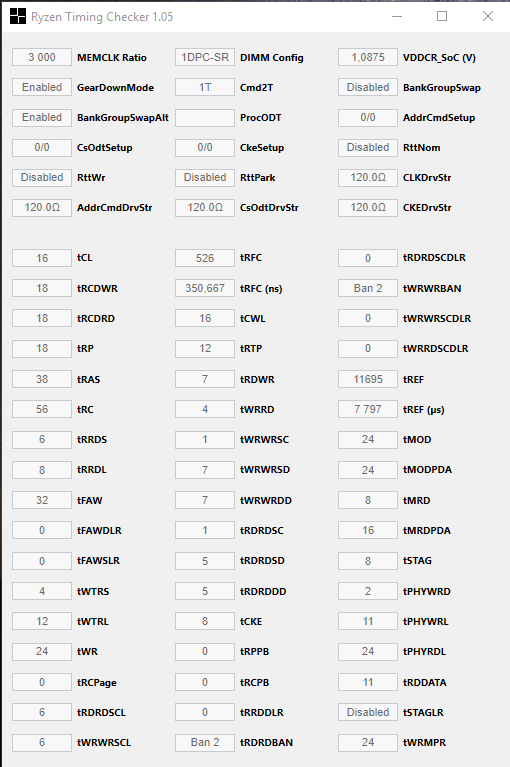The height and width of the screenshot is (767, 510).
Task: Click the tRAS value 38 field
Action: (42, 379)
